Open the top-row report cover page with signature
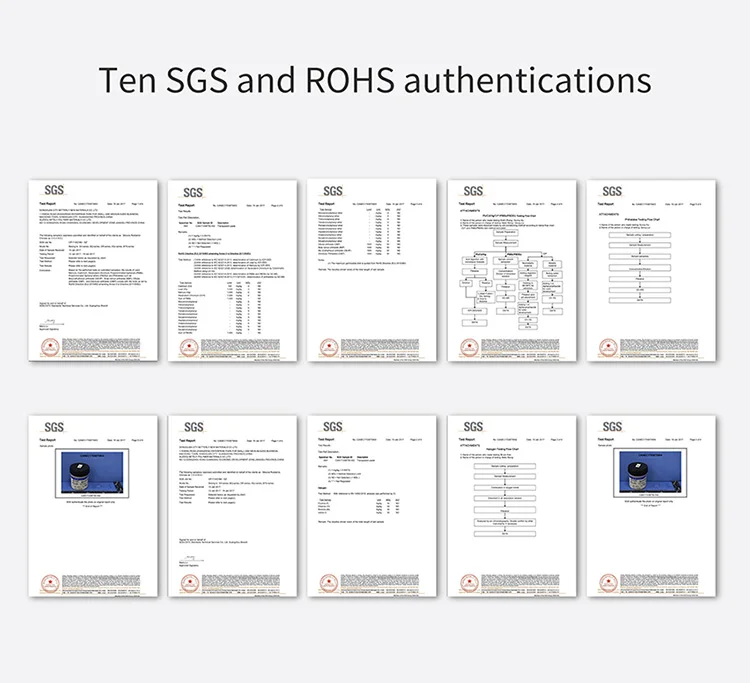750x683 pixels. point(93,271)
